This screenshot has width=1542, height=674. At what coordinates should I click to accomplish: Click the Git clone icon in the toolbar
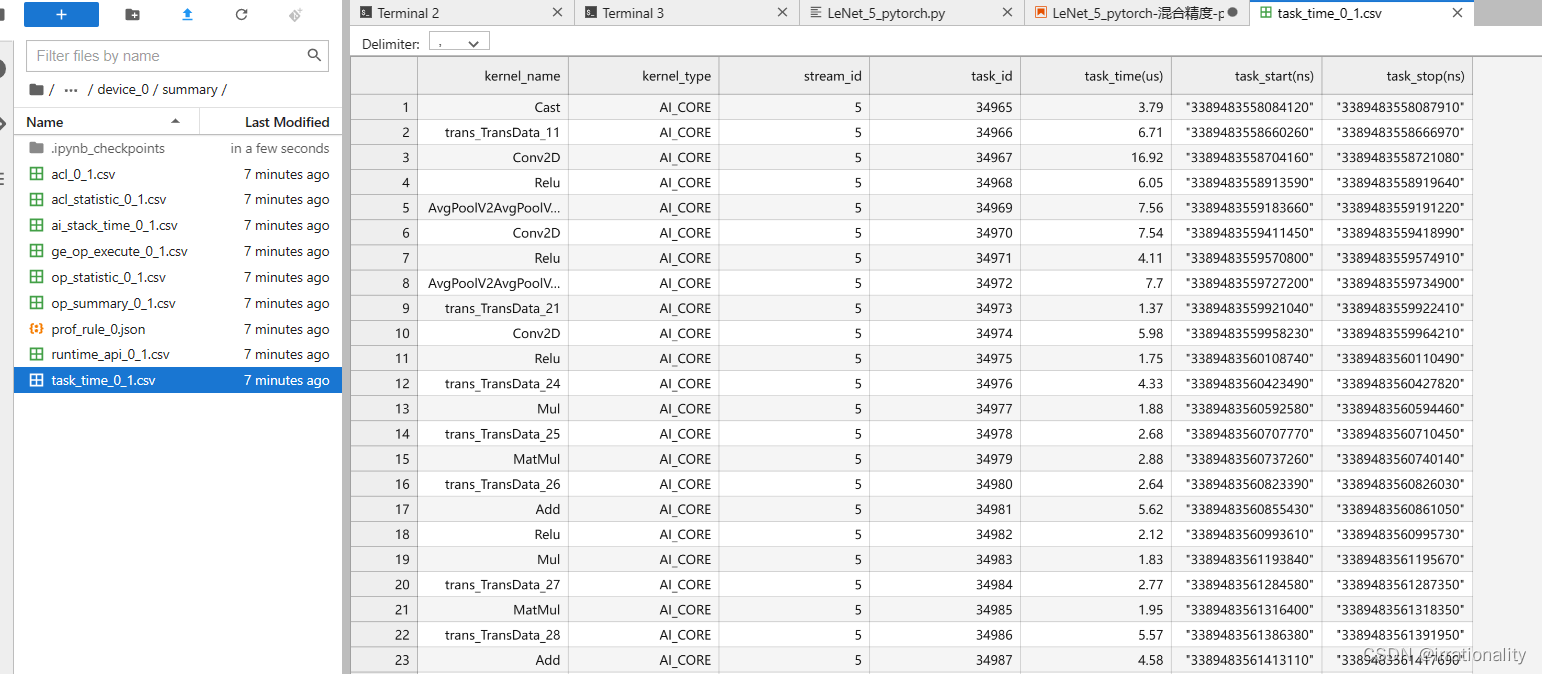click(295, 15)
